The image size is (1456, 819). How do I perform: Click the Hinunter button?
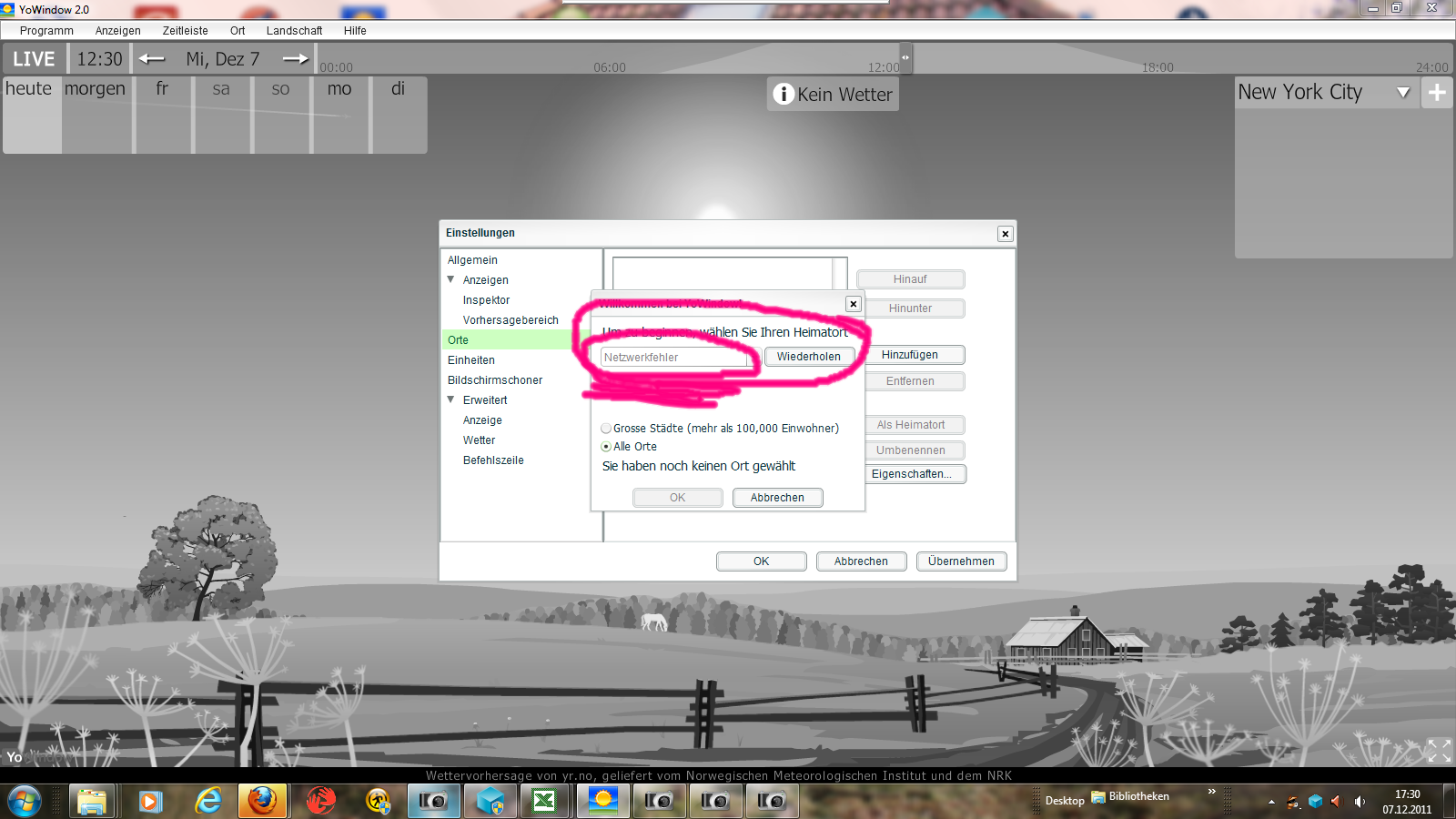click(910, 308)
